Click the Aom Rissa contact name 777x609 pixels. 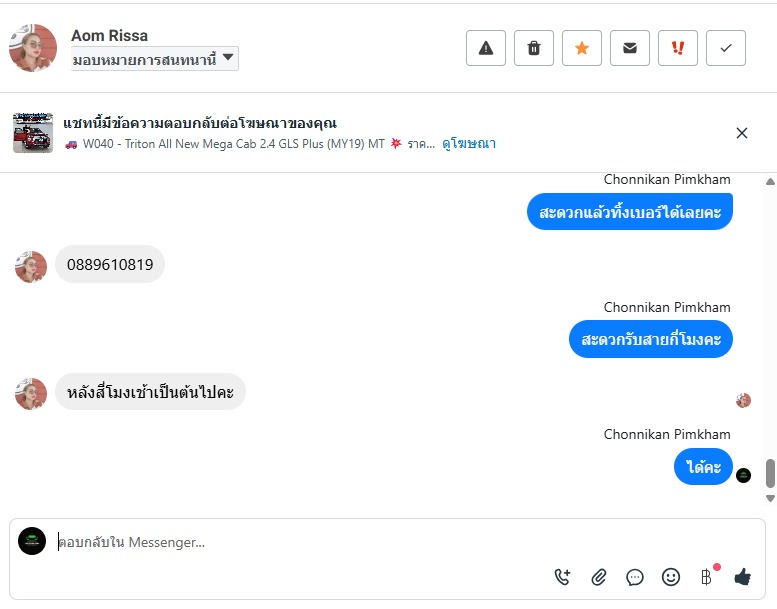(x=109, y=36)
